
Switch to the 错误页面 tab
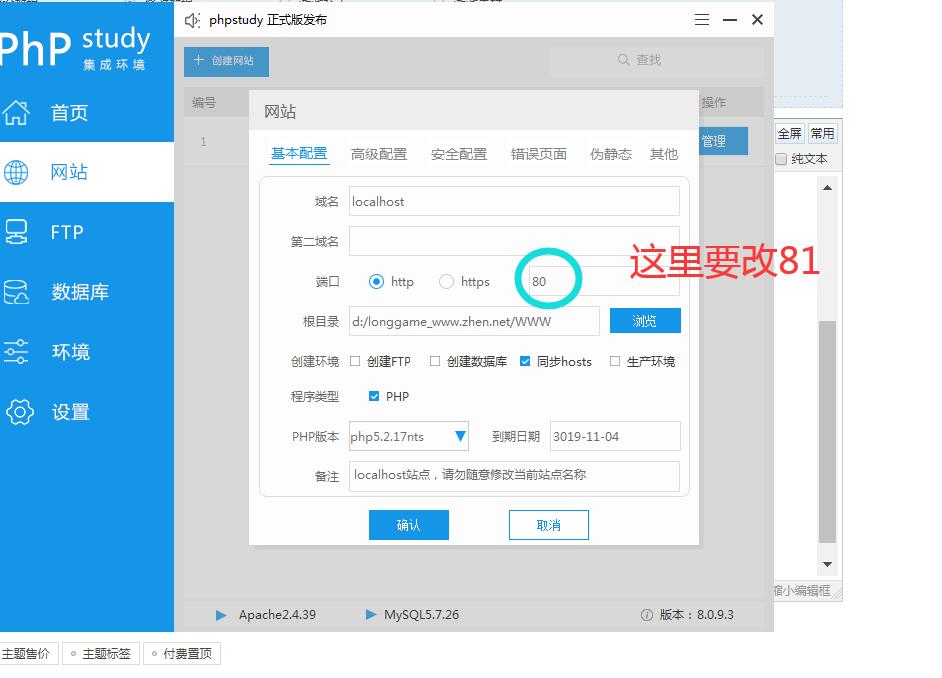tap(539, 154)
